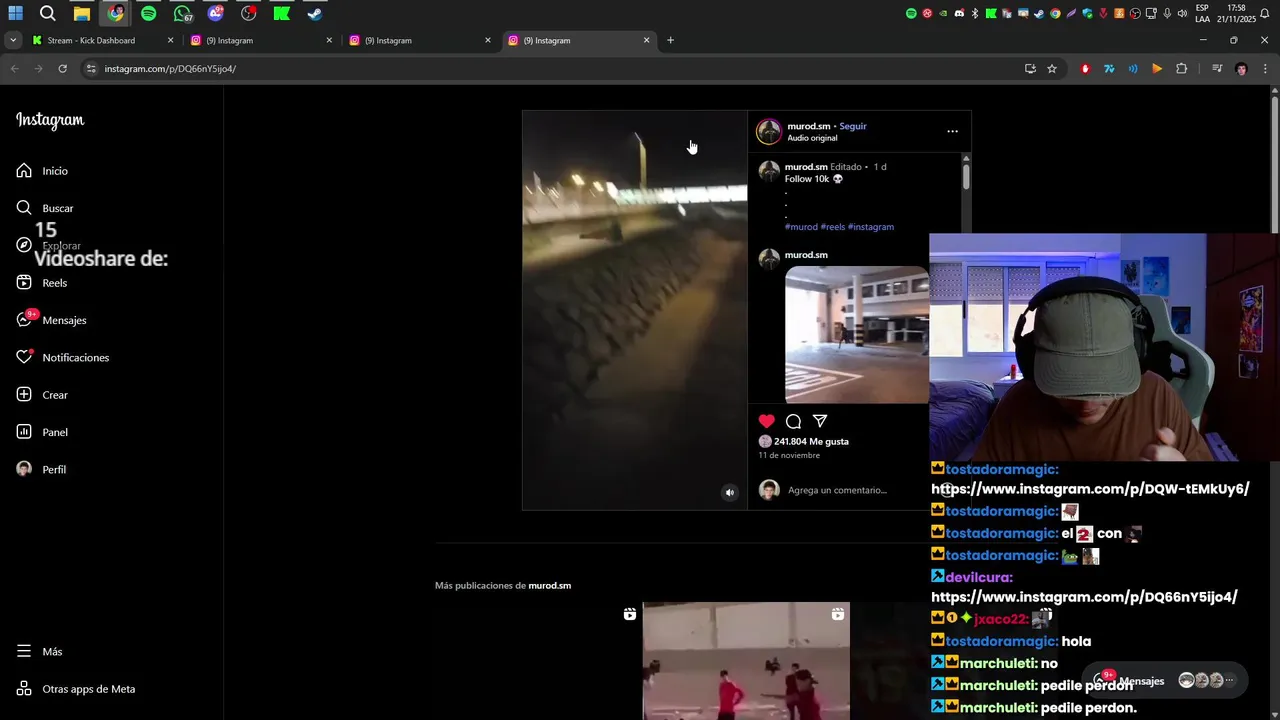View site information icon in address bar
This screenshot has height=720, width=1280.
(x=91, y=69)
